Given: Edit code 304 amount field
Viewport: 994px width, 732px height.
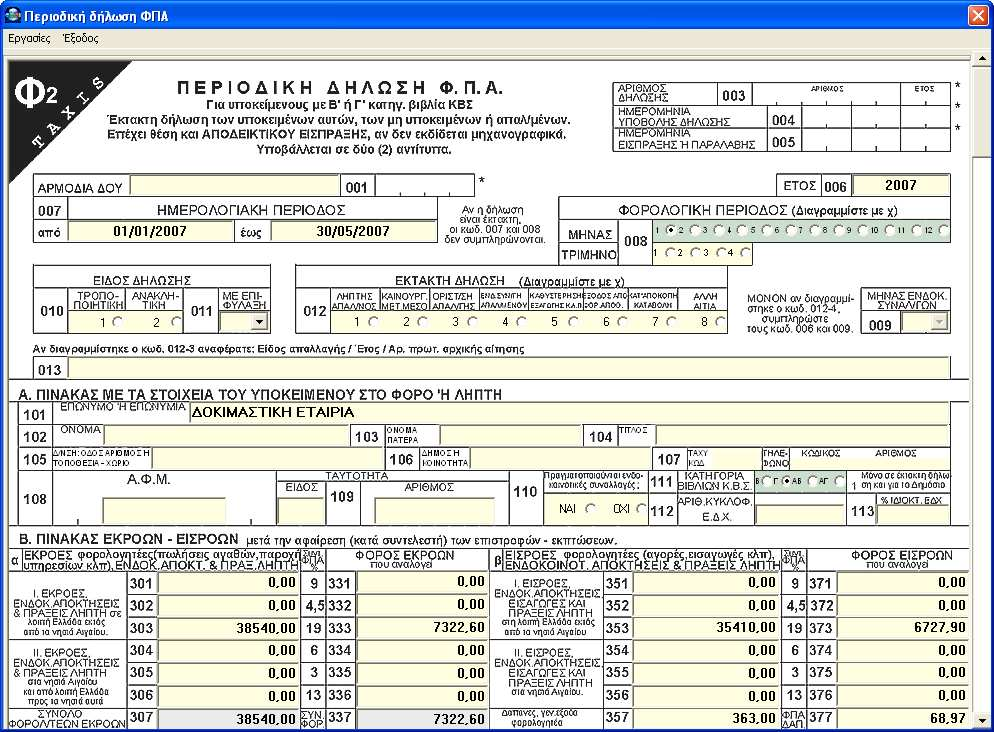Looking at the screenshot, I should (228, 650).
